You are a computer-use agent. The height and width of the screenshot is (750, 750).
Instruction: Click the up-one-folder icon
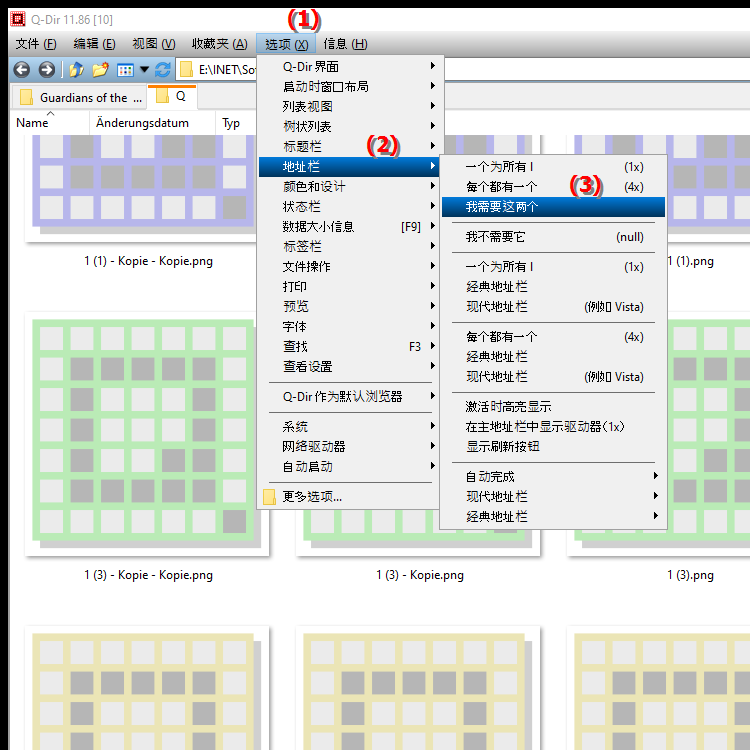coord(77,70)
